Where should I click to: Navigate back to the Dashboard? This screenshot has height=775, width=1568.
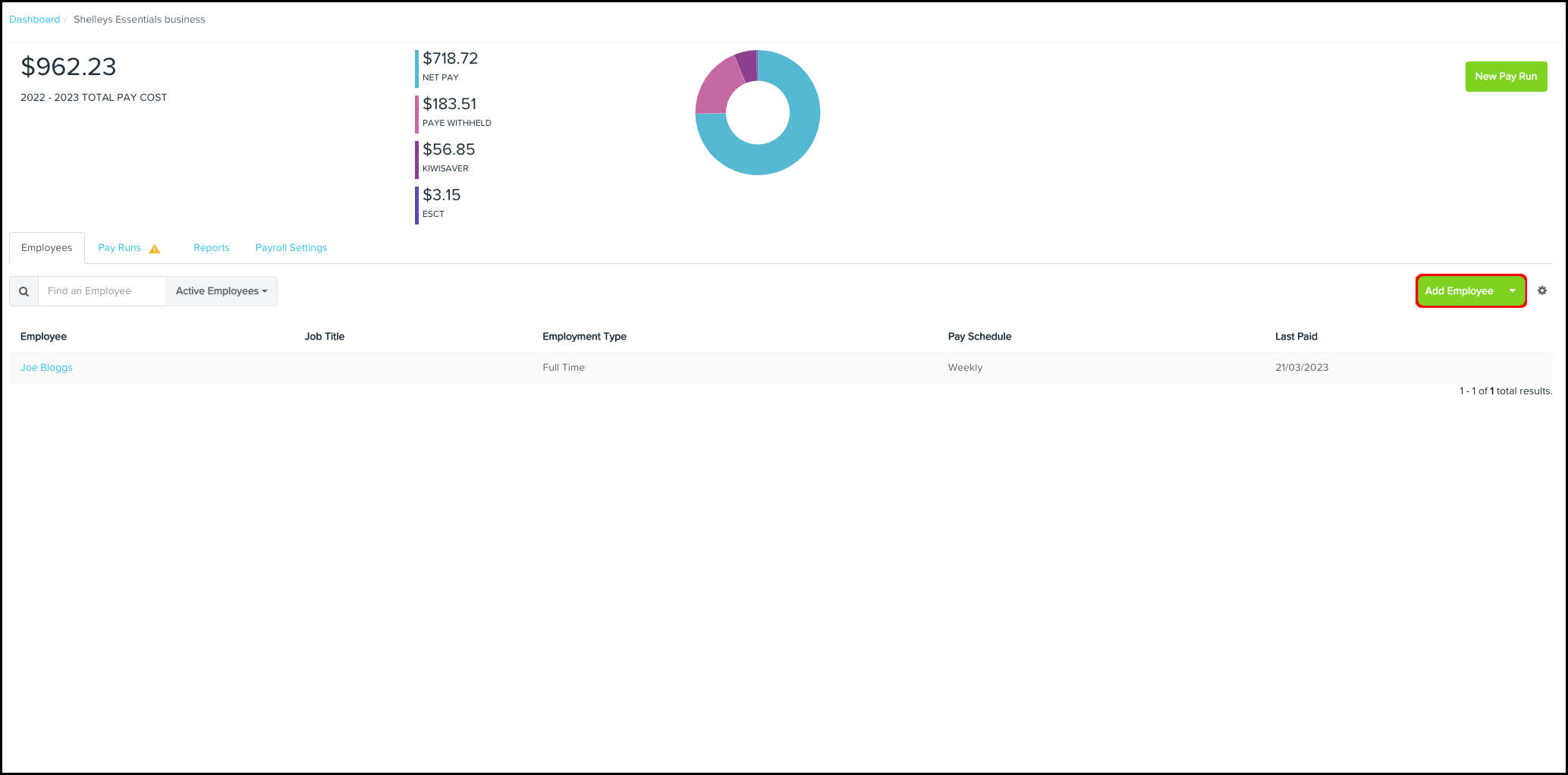(x=34, y=19)
